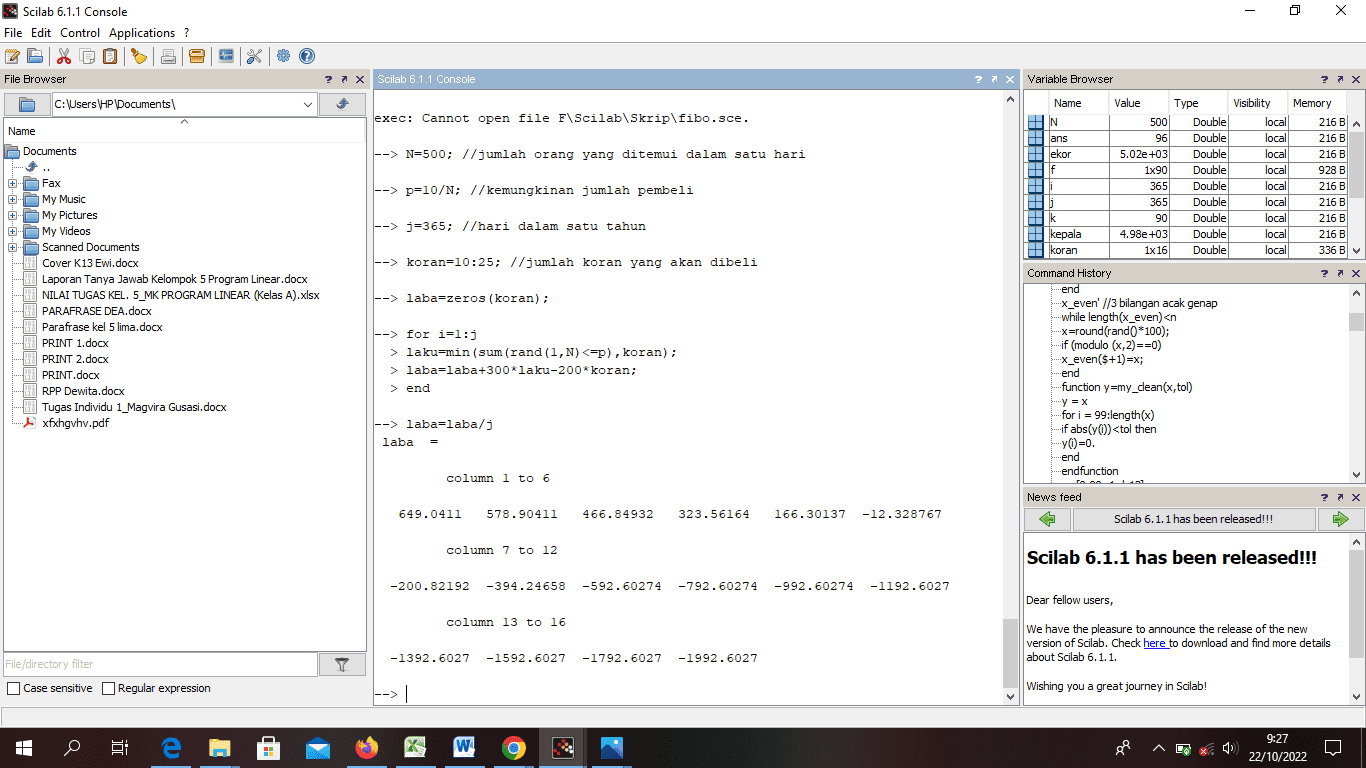Expand the My Pictures folder node
The width and height of the screenshot is (1366, 768).
12,215
